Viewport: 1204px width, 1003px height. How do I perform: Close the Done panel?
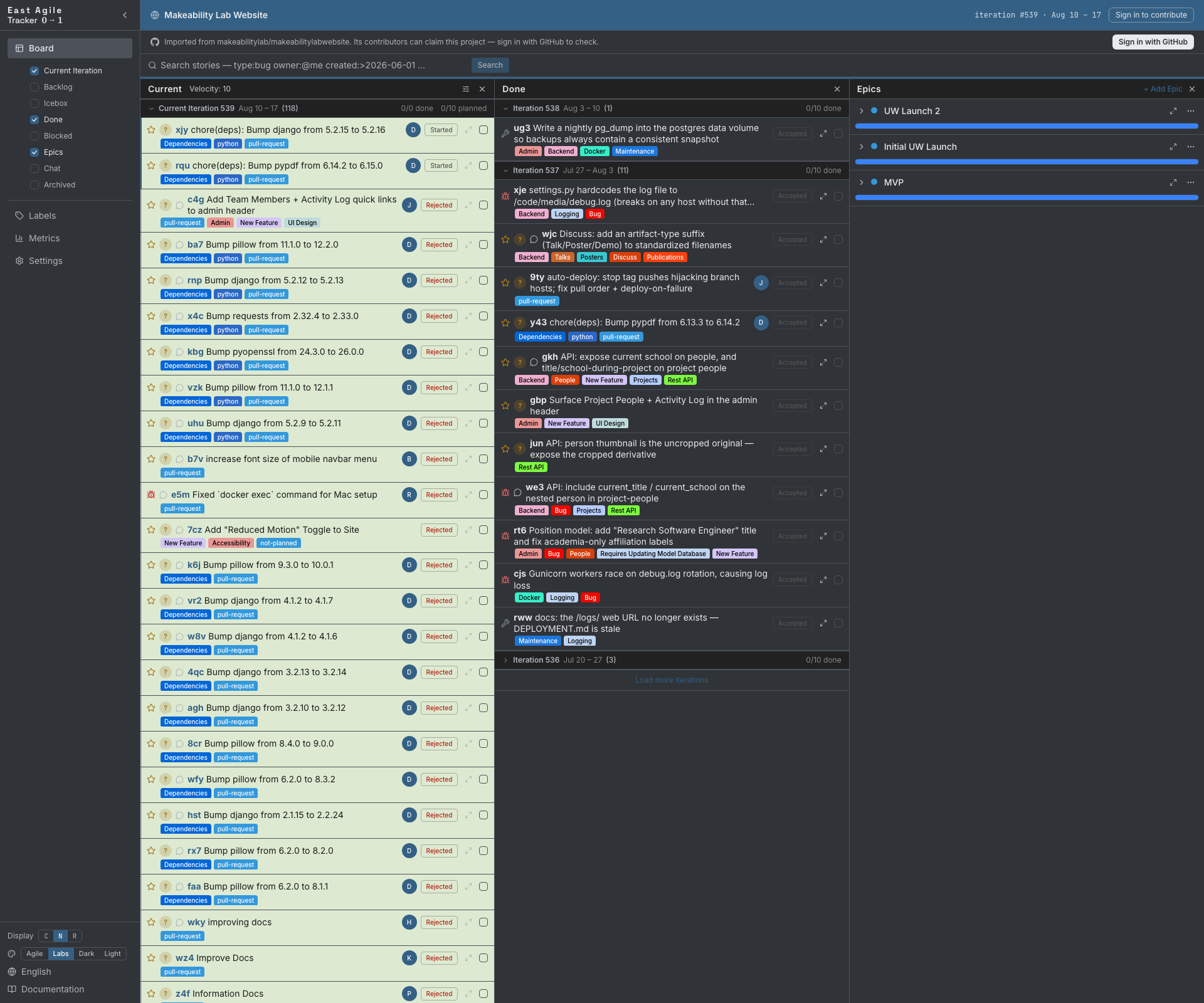click(837, 89)
